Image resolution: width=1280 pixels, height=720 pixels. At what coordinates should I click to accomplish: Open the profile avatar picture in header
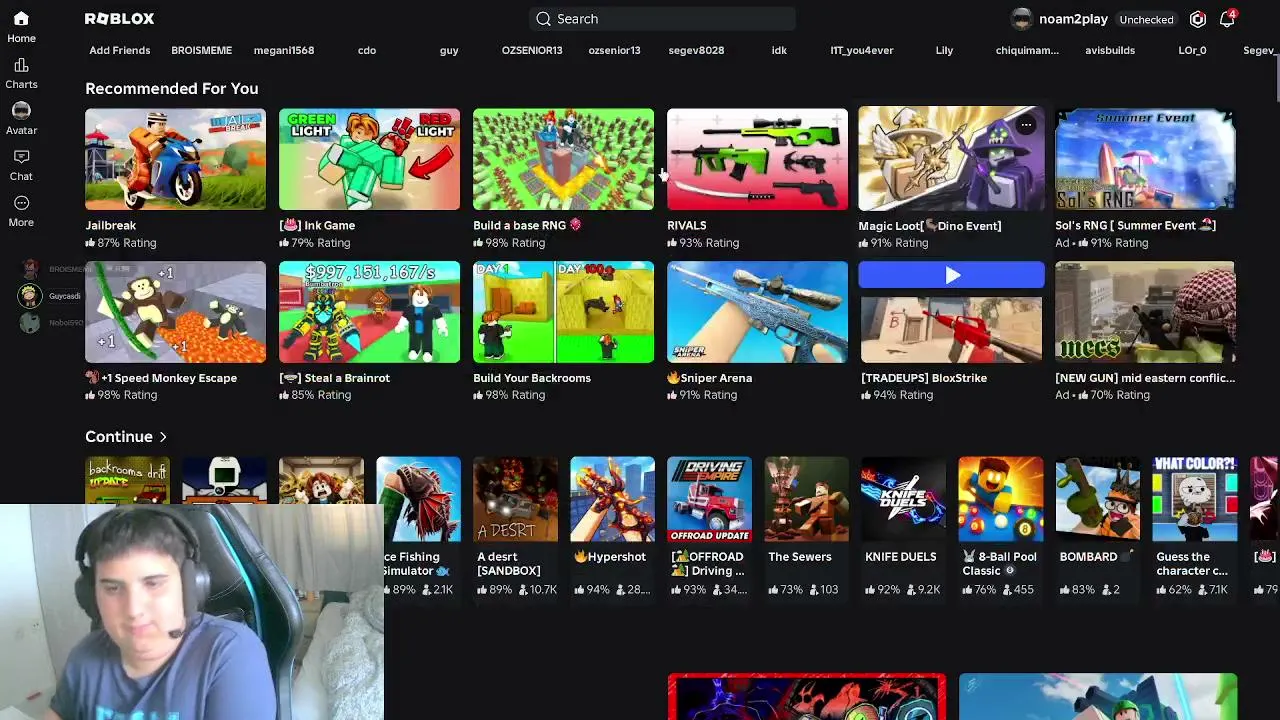coord(1021,19)
